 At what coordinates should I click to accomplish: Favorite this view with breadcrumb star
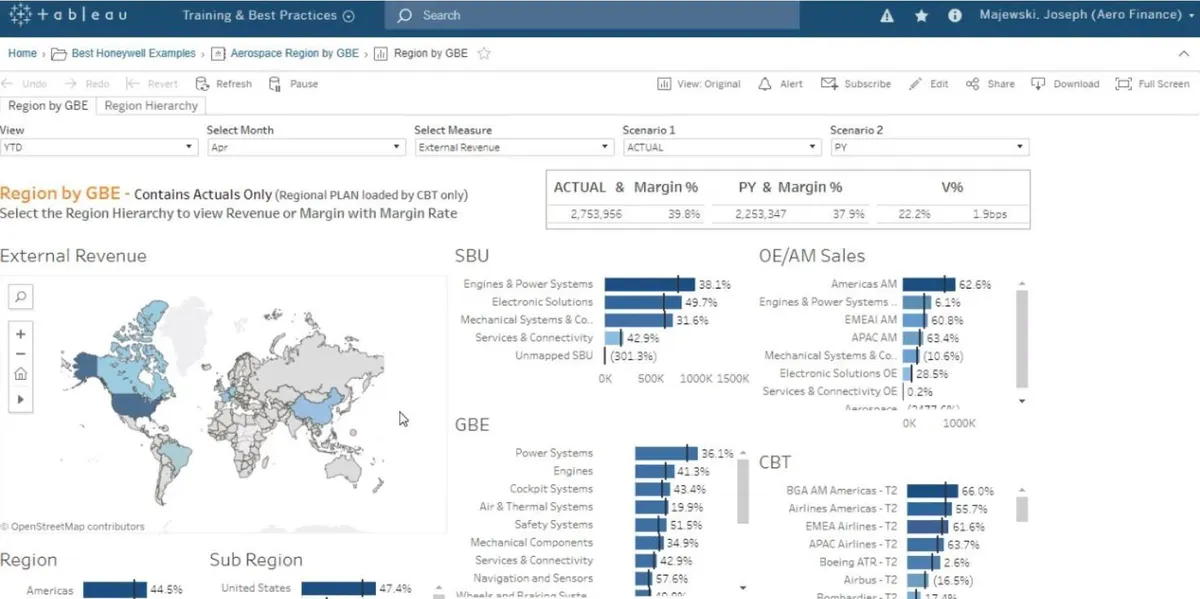coord(485,53)
